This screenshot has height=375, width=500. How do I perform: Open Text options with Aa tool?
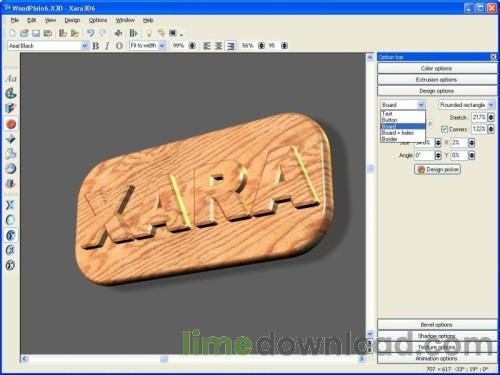click(x=11, y=79)
